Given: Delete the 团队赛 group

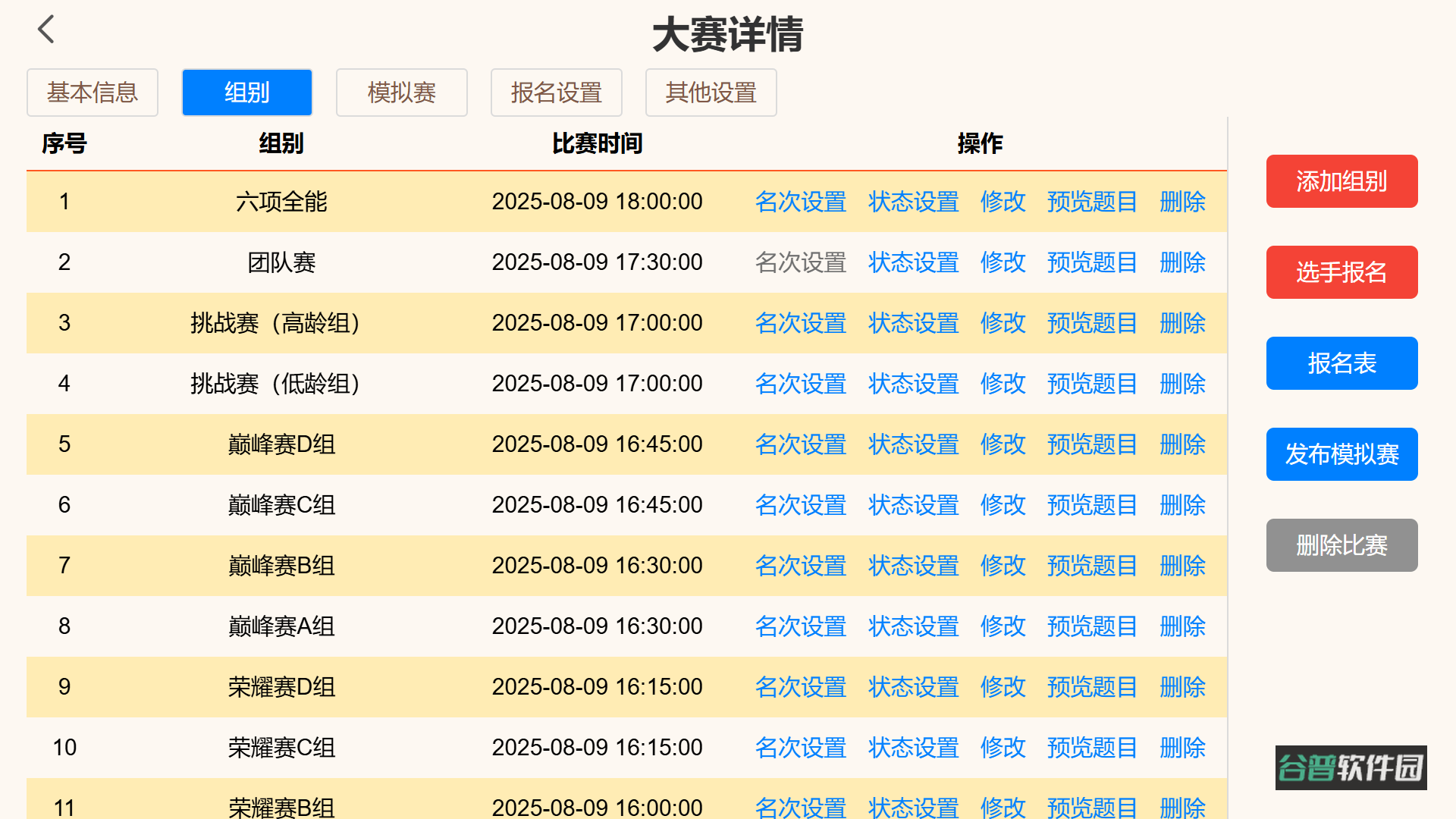Looking at the screenshot, I should pyautogui.click(x=1182, y=262).
